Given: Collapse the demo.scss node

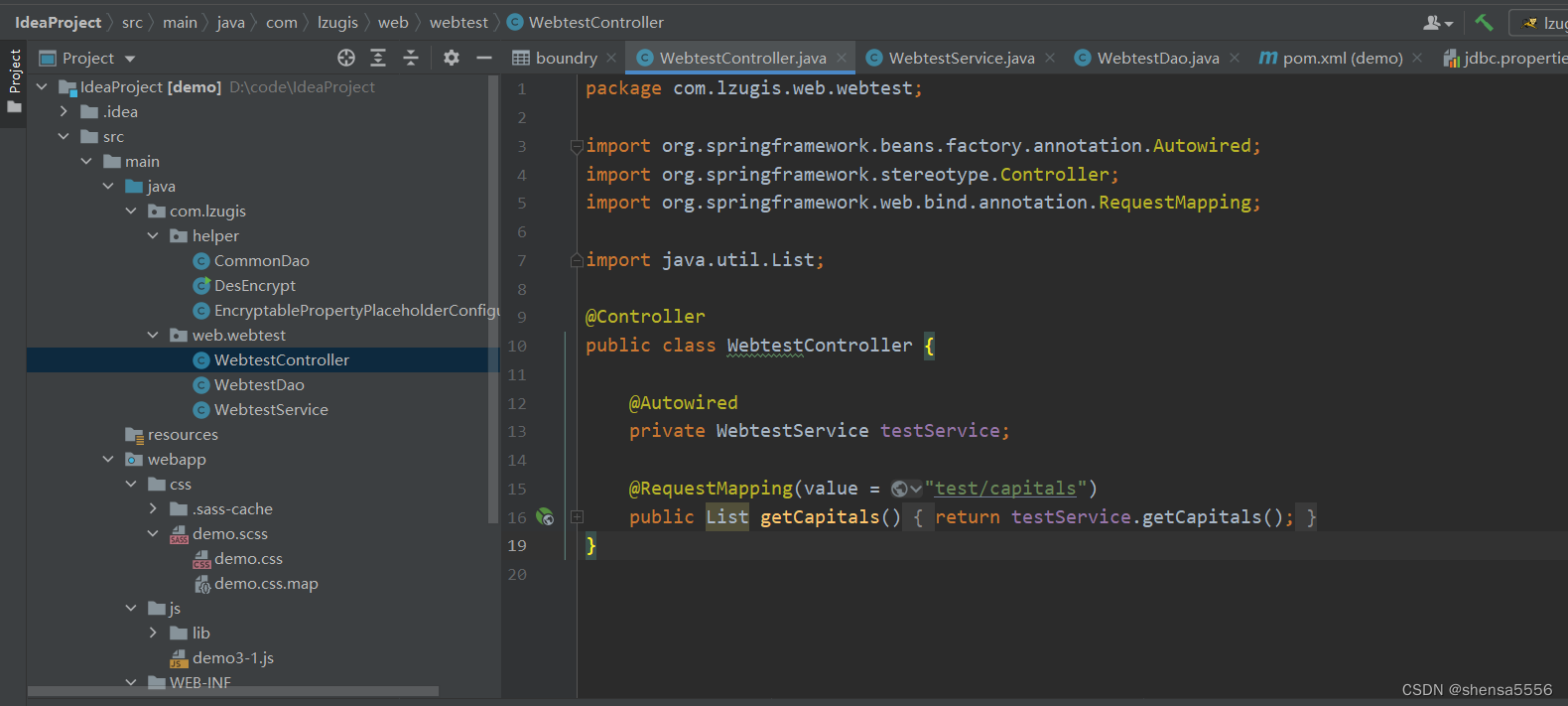Looking at the screenshot, I should (153, 533).
